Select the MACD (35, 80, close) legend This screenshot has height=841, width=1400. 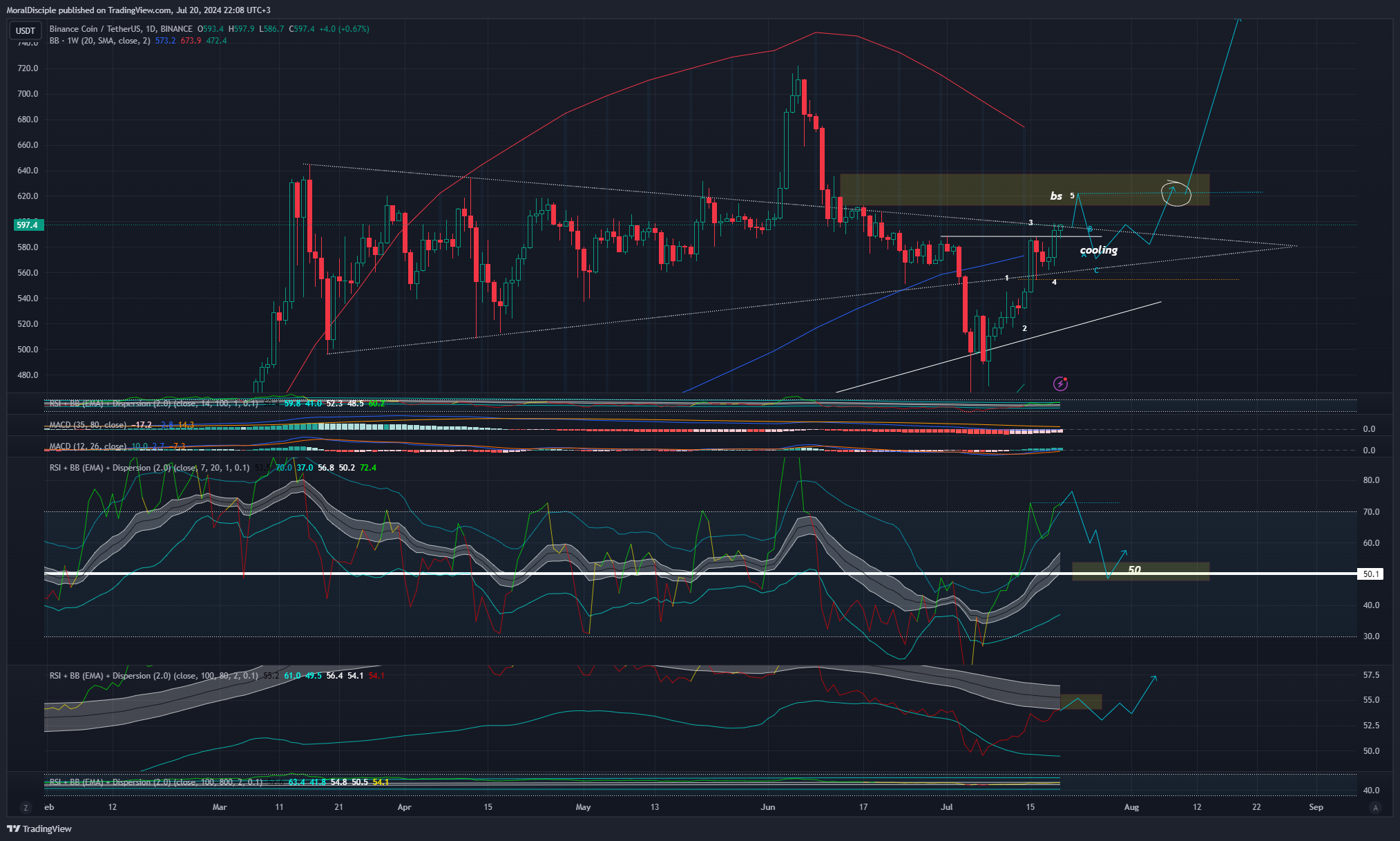point(88,425)
